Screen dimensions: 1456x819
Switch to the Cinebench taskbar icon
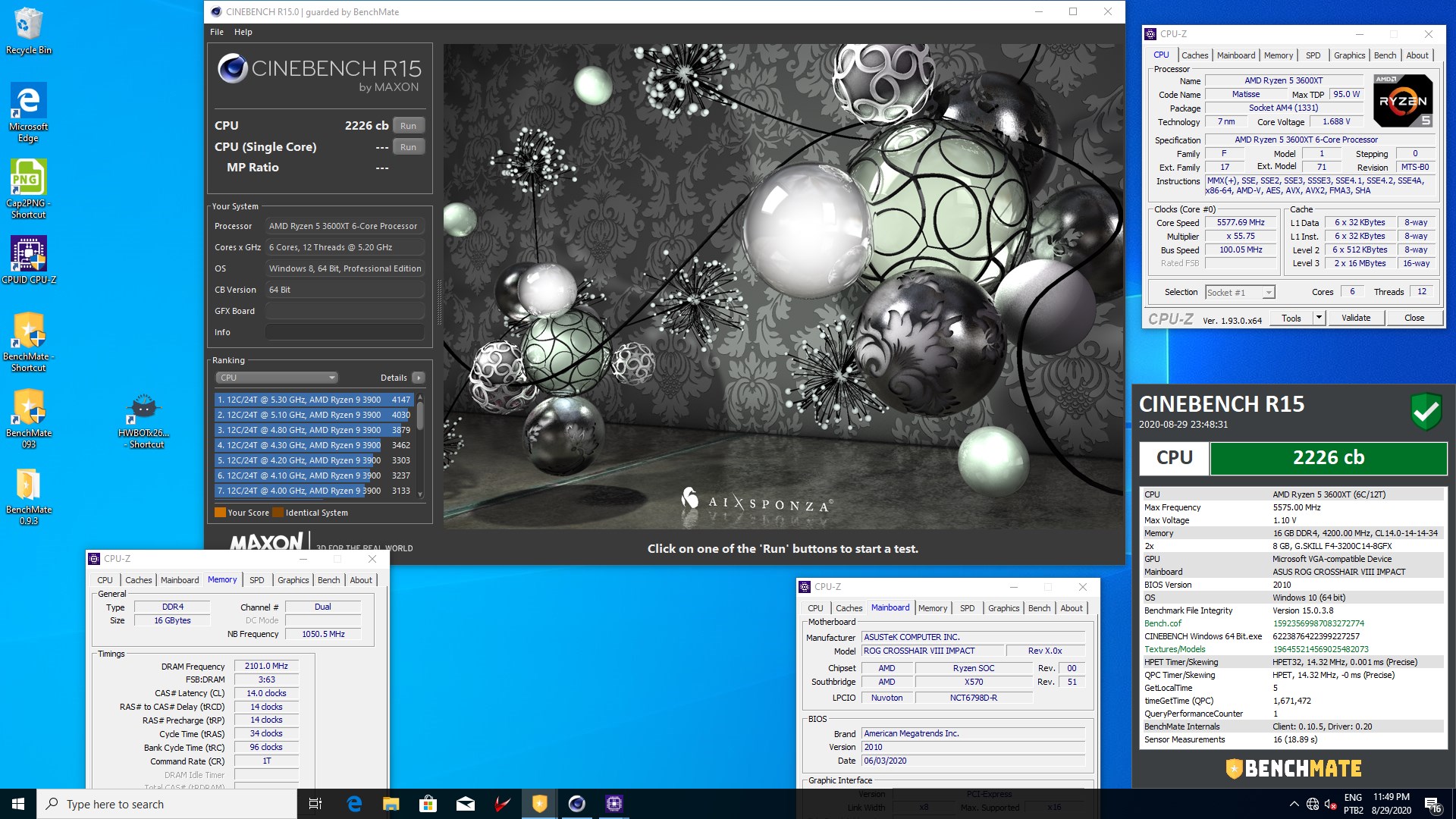click(576, 804)
